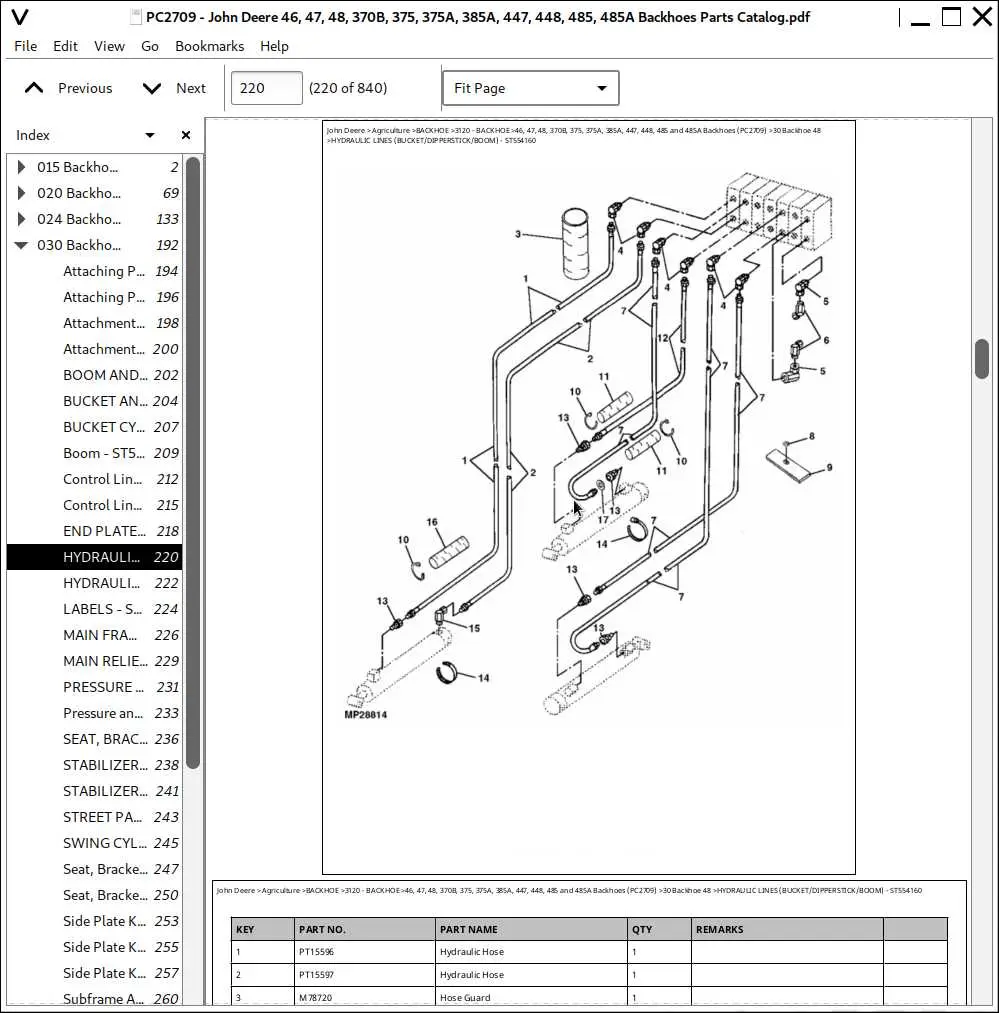999x1013 pixels.
Task: Expand the 020 Backhoe bookmark
Action: pos(21,193)
